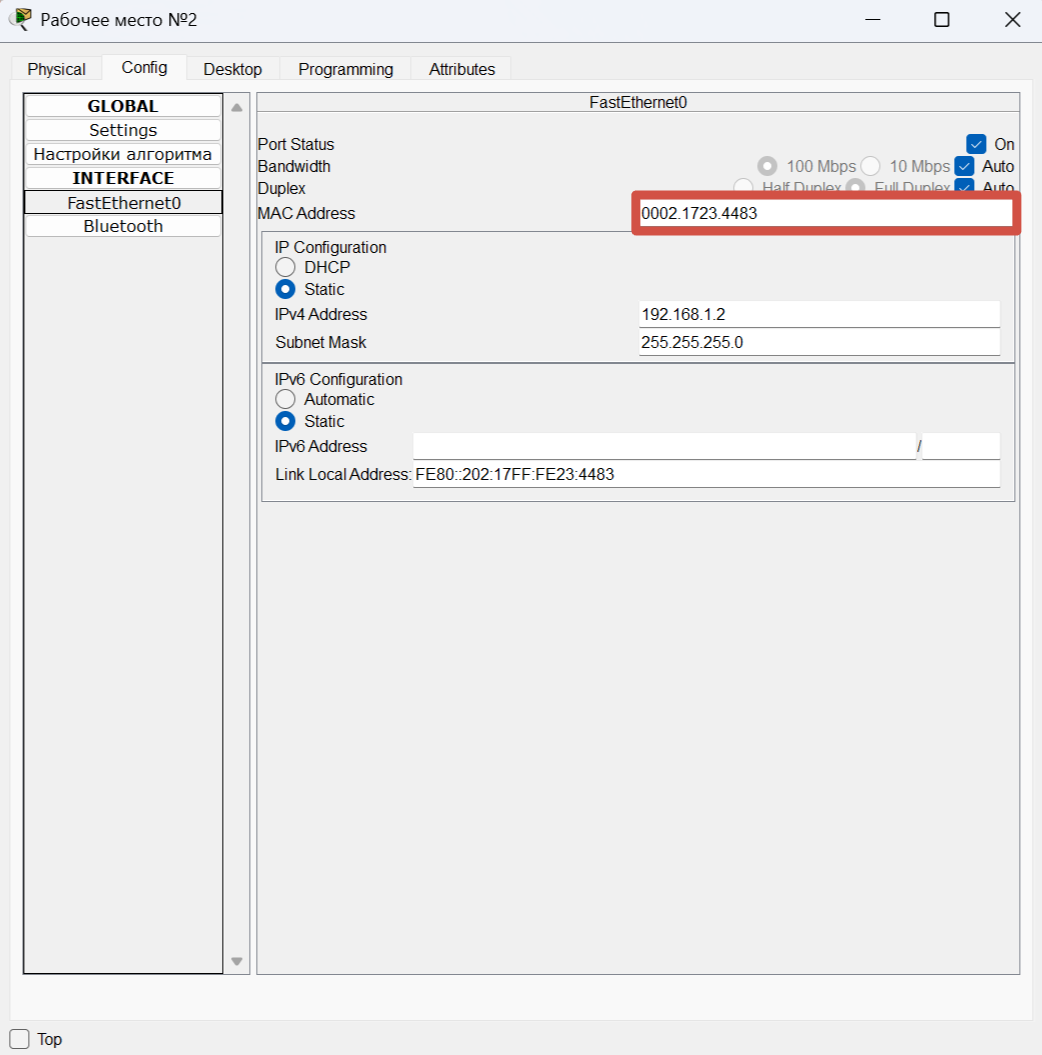Minimize the Рабочее место №2 window

click(872, 20)
